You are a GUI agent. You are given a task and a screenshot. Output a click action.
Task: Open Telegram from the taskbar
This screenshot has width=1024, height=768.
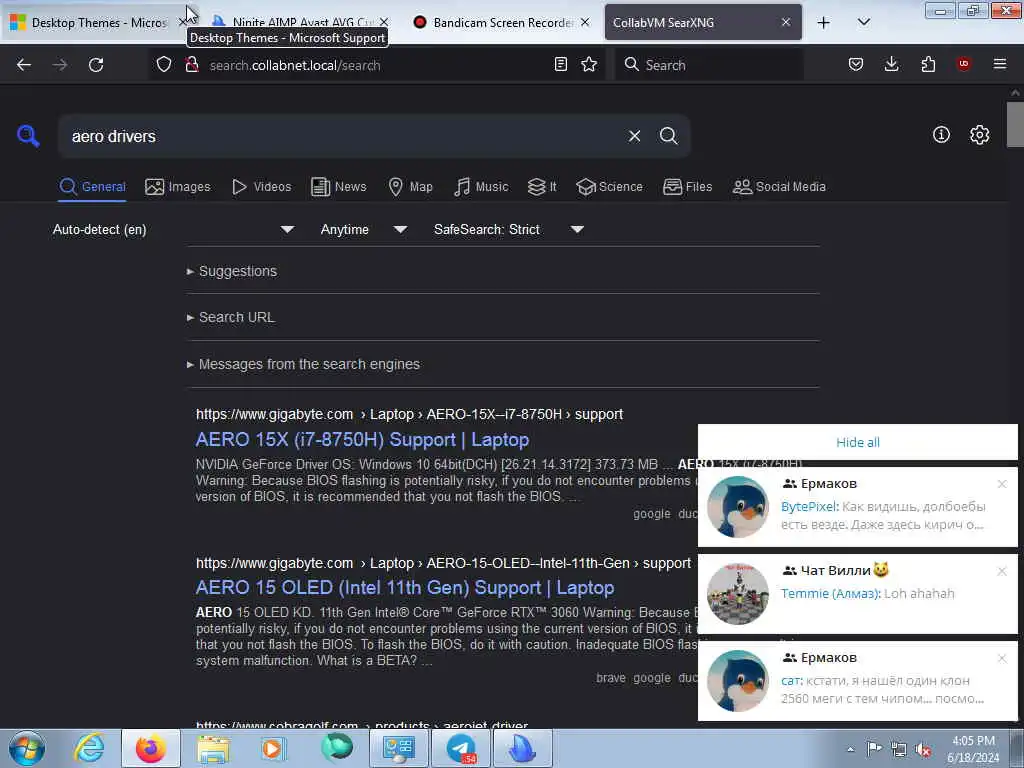click(461, 748)
